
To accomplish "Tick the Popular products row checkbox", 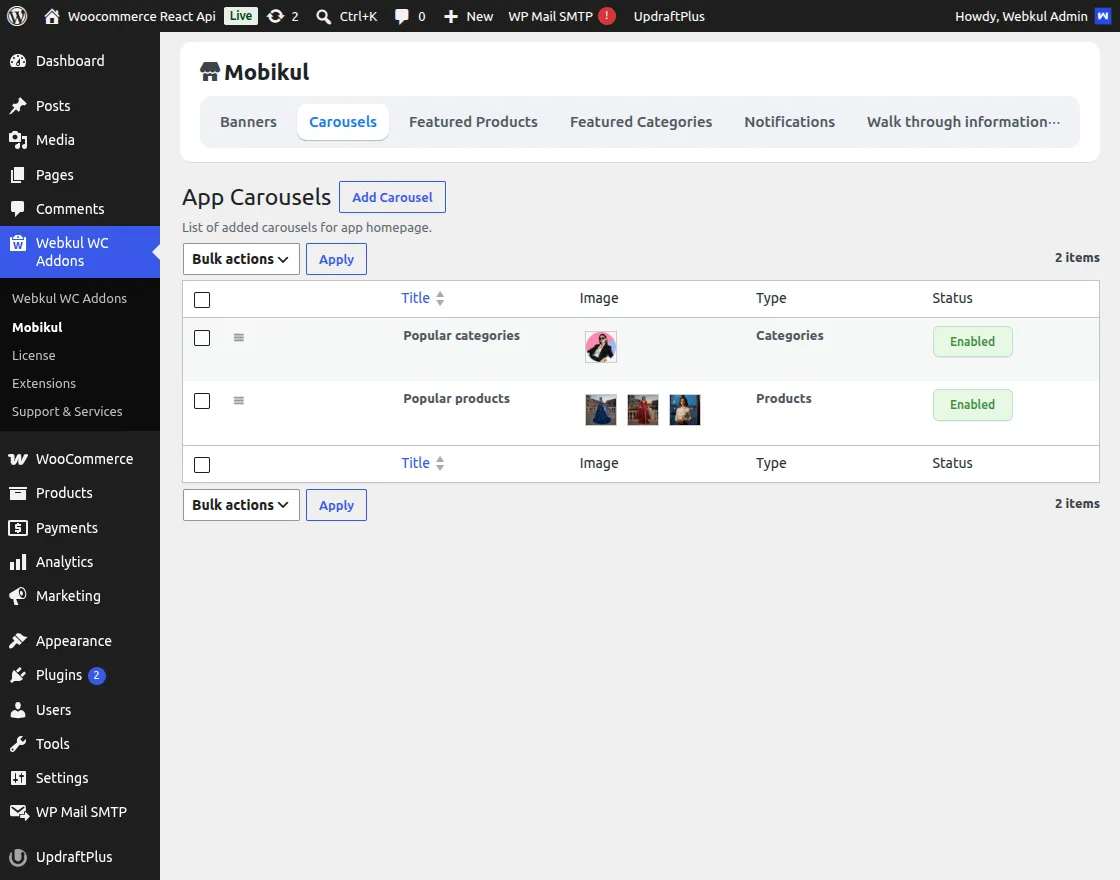I will (x=202, y=401).
